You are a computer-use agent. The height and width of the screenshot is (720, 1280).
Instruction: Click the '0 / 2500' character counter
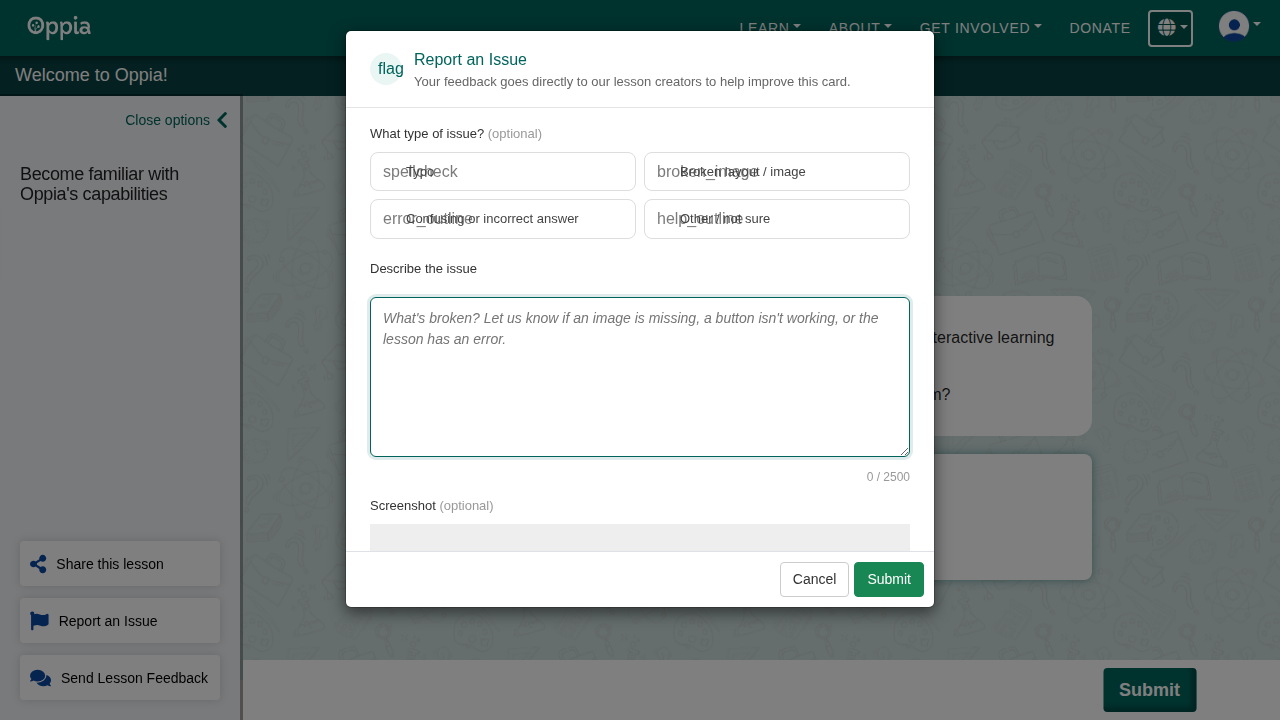[888, 477]
